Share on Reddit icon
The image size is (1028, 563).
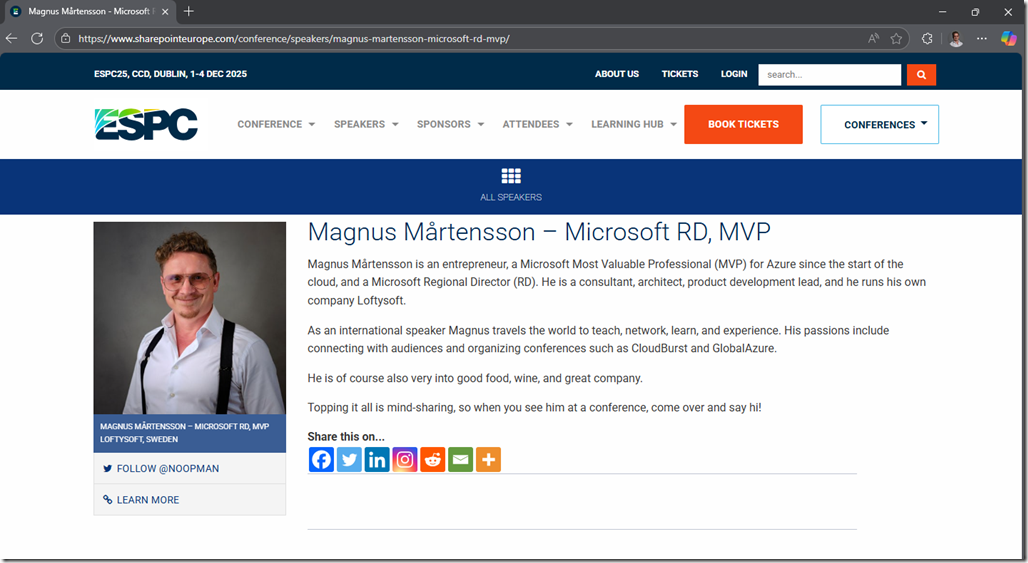coord(433,459)
